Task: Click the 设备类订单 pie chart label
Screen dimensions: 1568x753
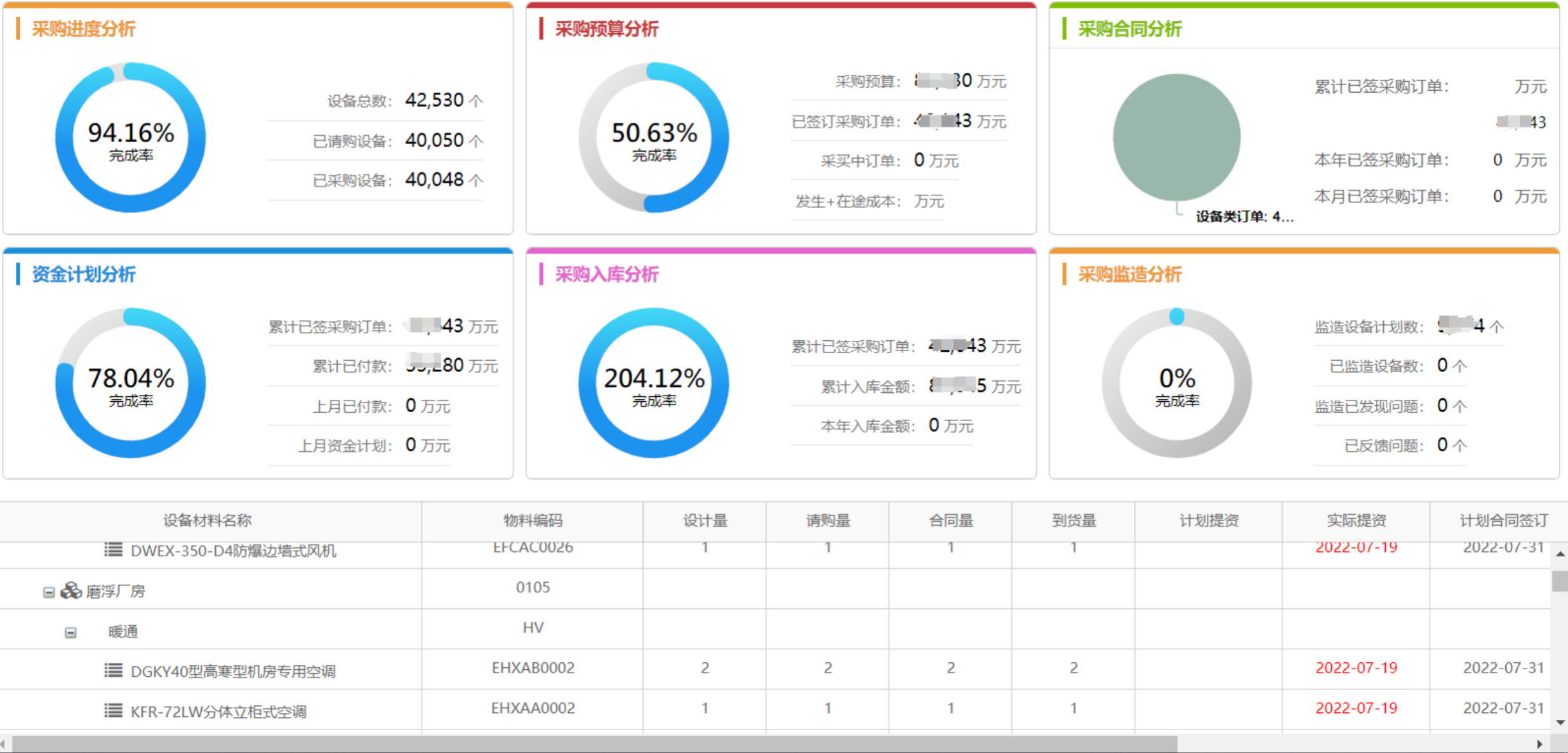Action: [1244, 217]
